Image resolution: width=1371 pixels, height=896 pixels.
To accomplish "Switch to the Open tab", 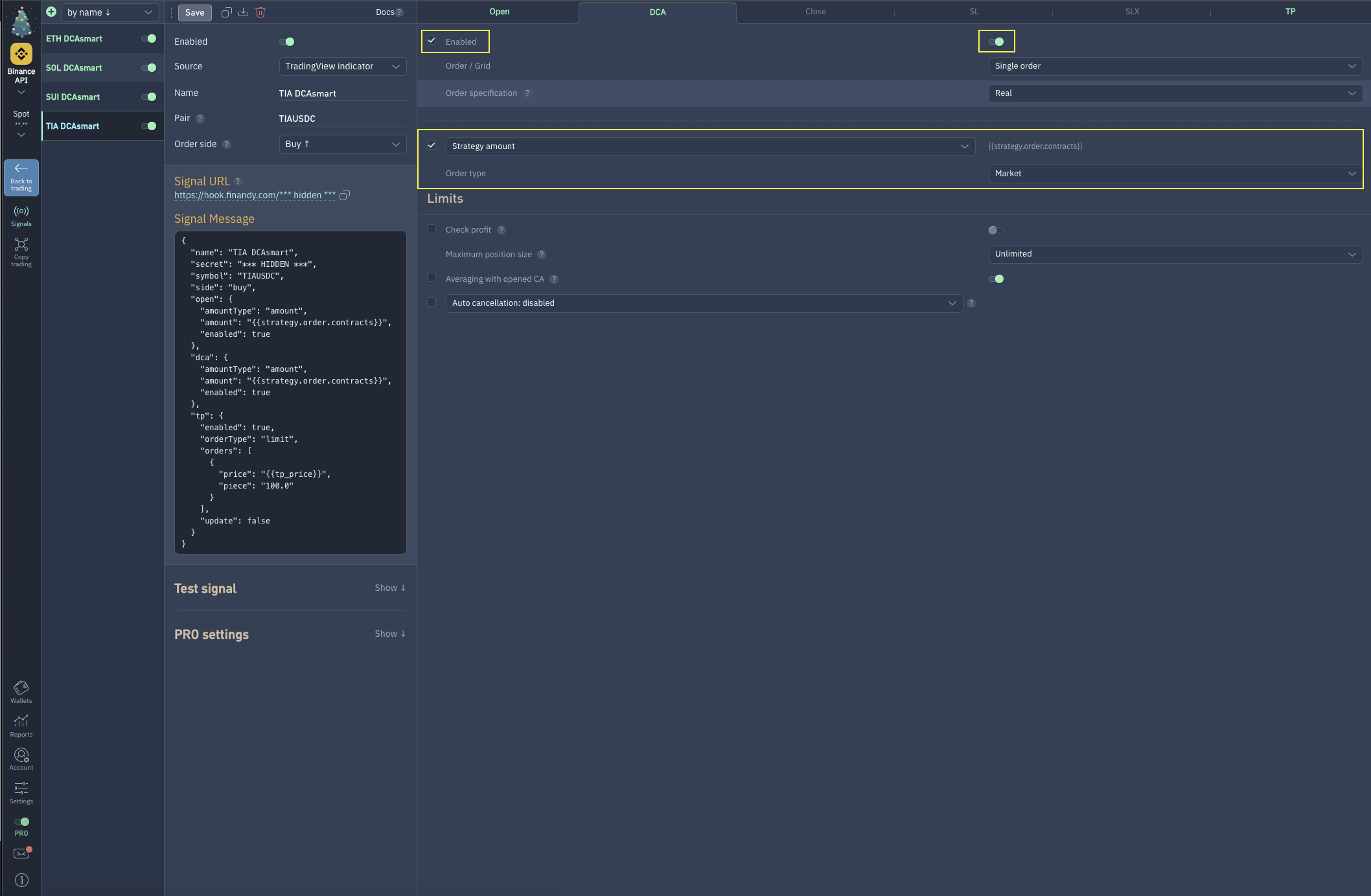I will (499, 12).
